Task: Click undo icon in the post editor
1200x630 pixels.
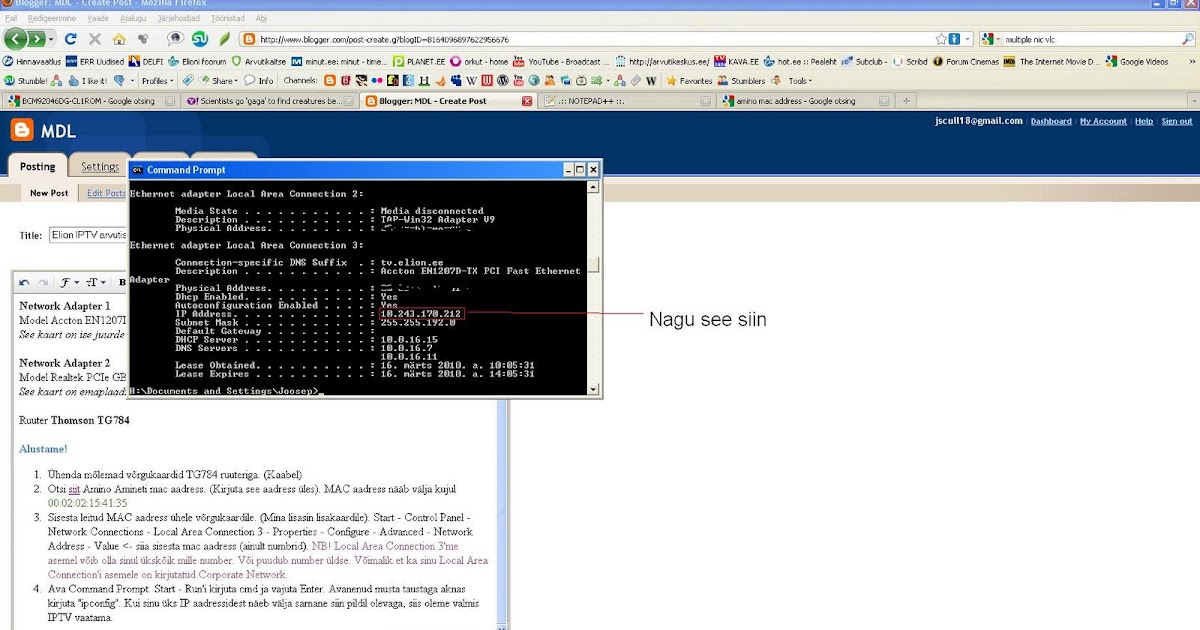Action: [x=25, y=283]
